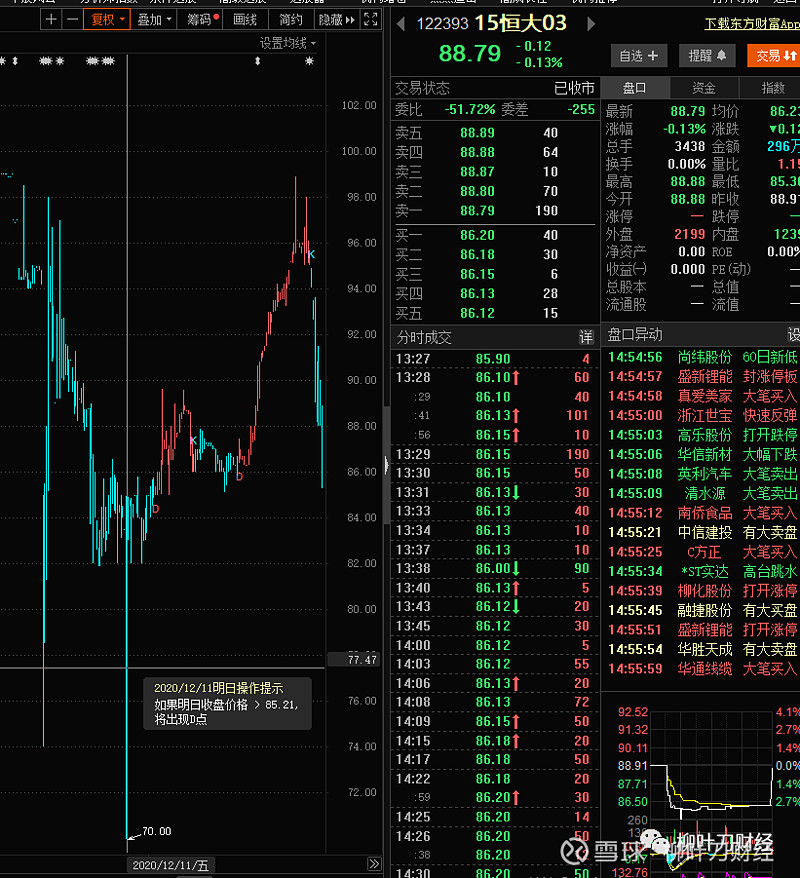The image size is (800, 878).
Task: Go to previous stock with left arrow
Action: pyautogui.click(x=401, y=23)
